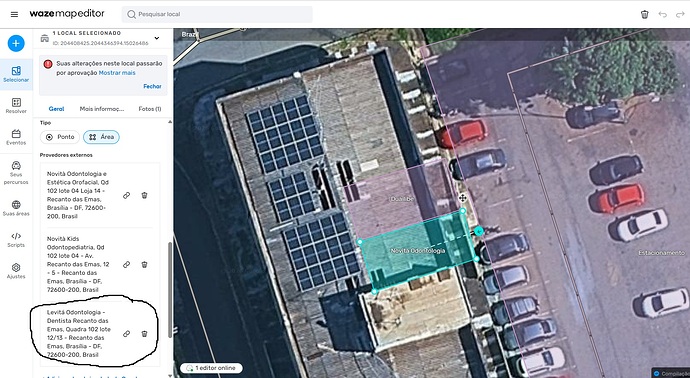
Task: Open Suas áreas panel
Action: pyautogui.click(x=16, y=208)
